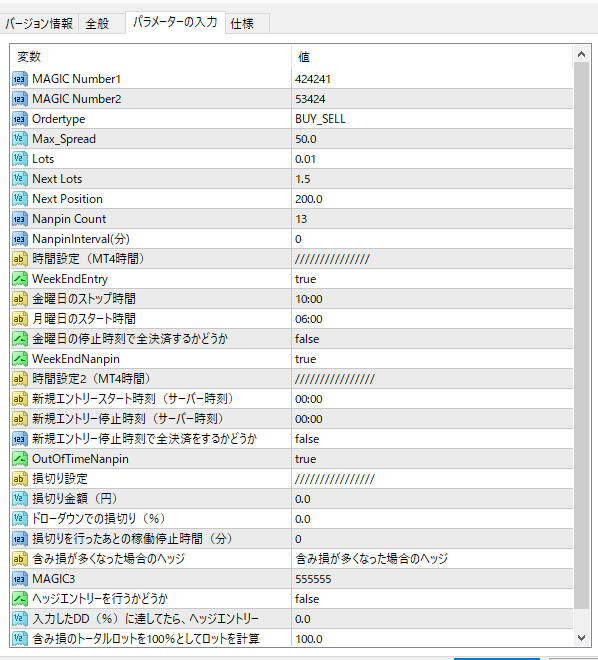Viewport: 598px width, 660px height.
Task: Click the scrollbar down arrow
Action: [x=582, y=638]
